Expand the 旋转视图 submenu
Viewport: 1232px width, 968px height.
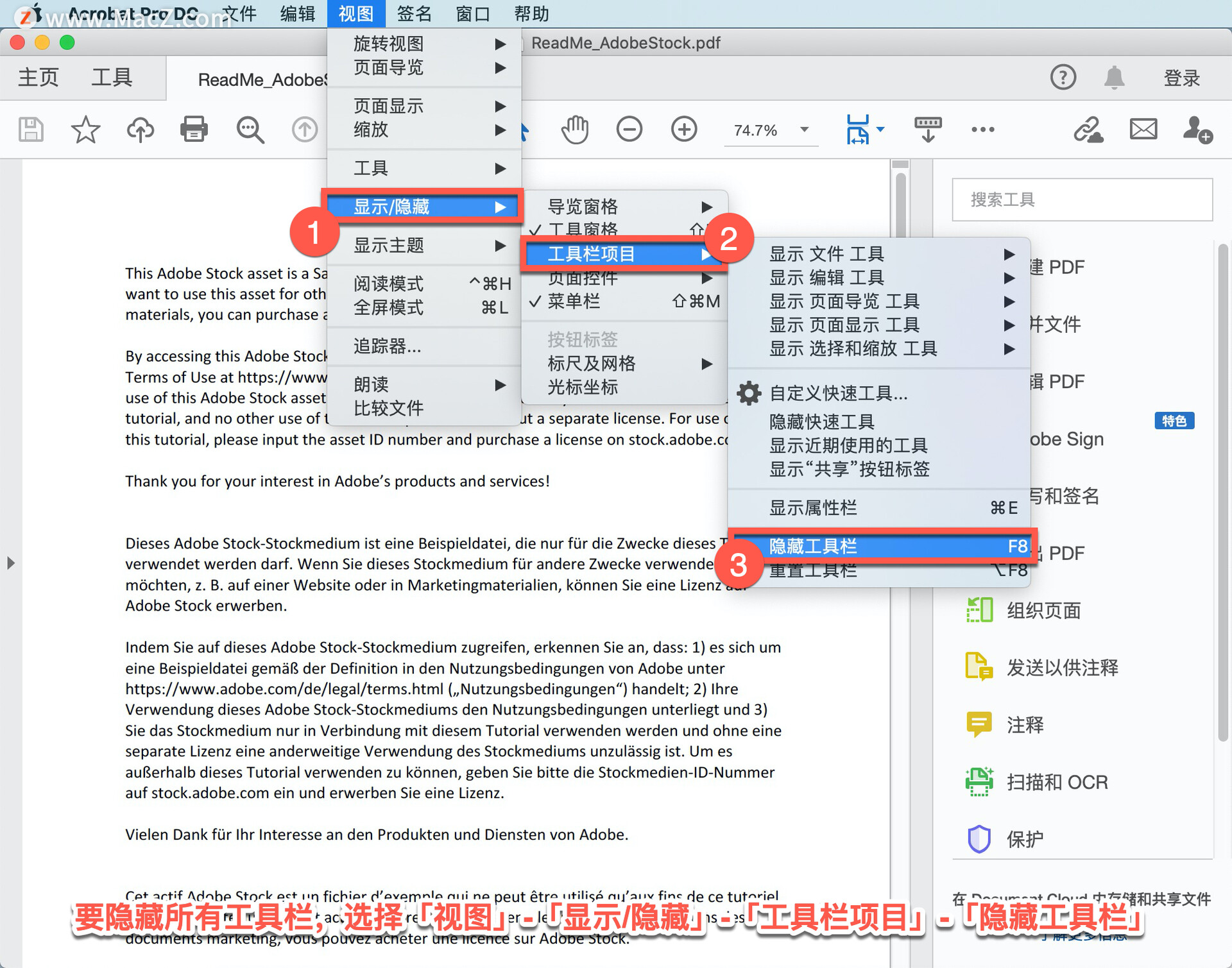click(424, 44)
